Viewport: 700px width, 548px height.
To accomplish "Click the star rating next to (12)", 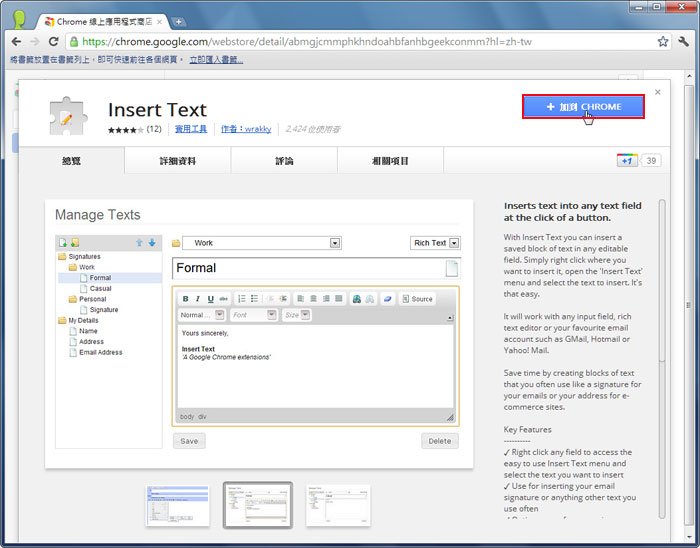I will tap(125, 129).
